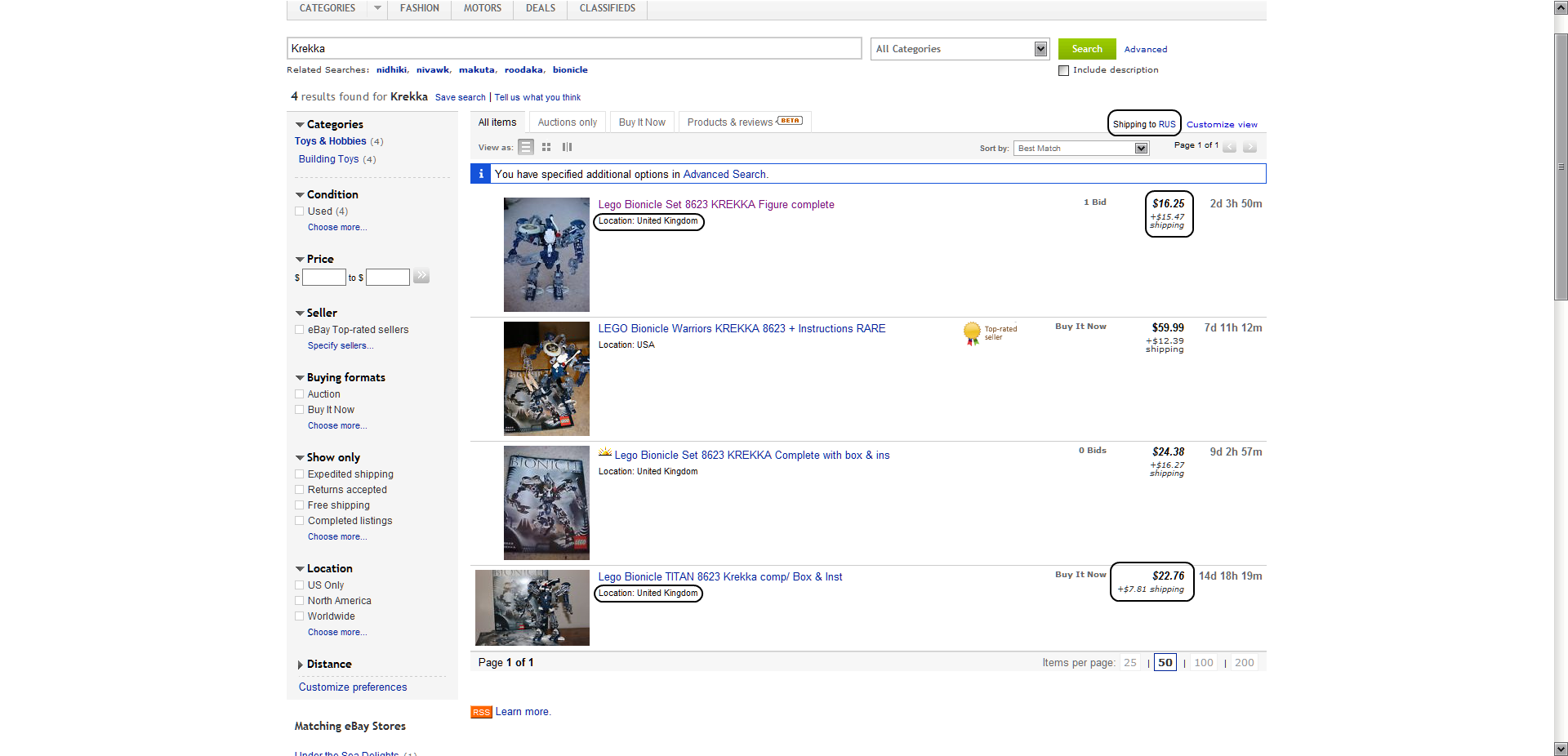This screenshot has width=1568, height=756.
Task: Expand the Distance filter section
Action: click(300, 665)
